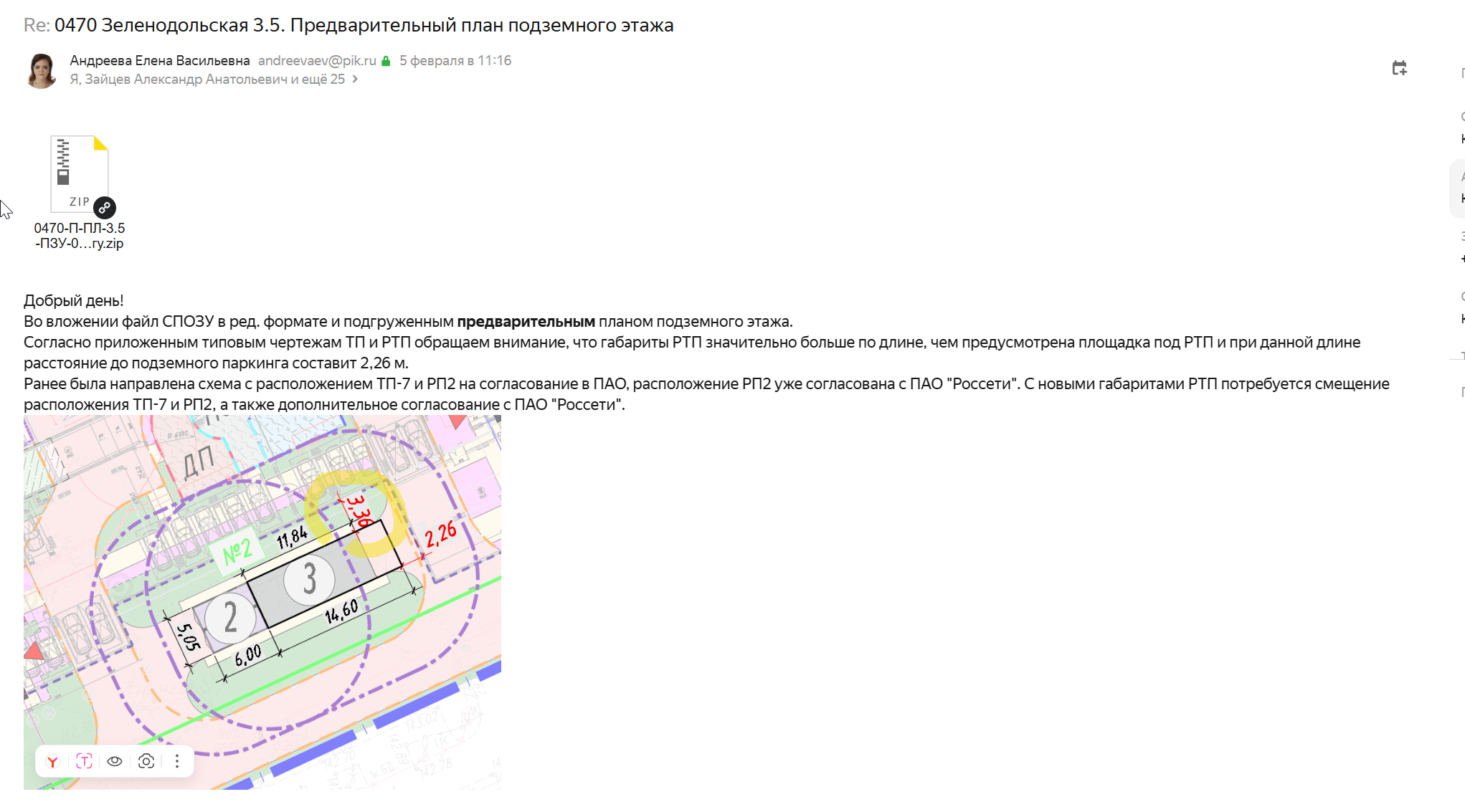Click sender name Андреева Елена Васильевна
The height and width of the screenshot is (812, 1465).
pyautogui.click(x=159, y=61)
